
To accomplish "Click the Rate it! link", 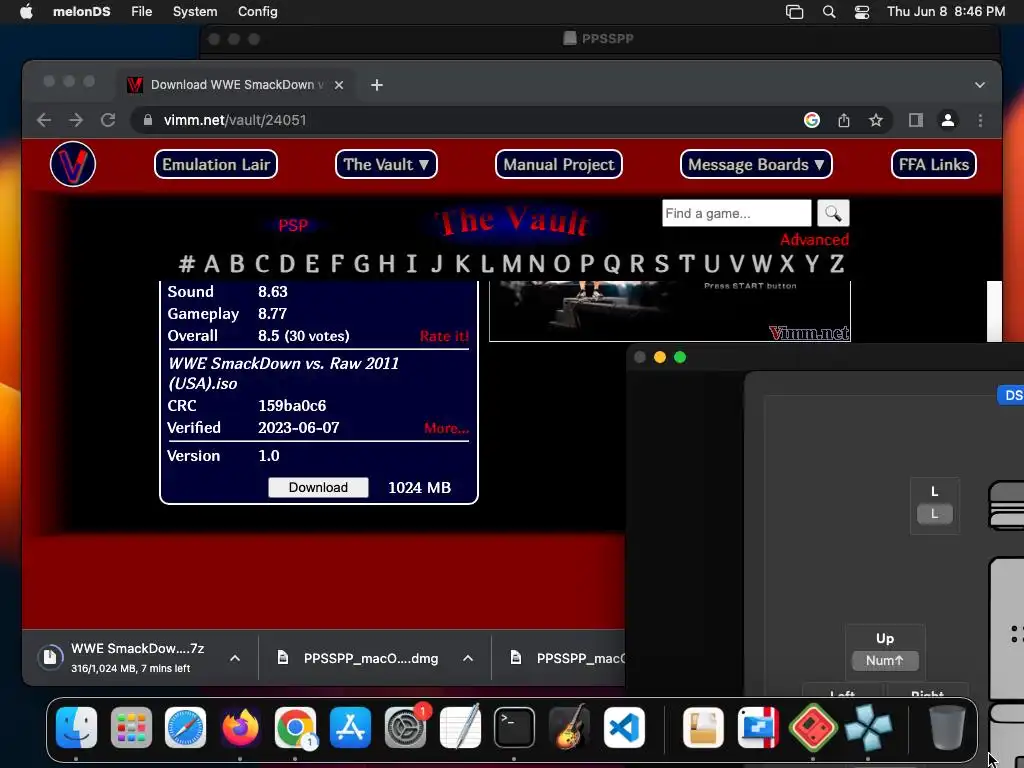I will (x=444, y=336).
